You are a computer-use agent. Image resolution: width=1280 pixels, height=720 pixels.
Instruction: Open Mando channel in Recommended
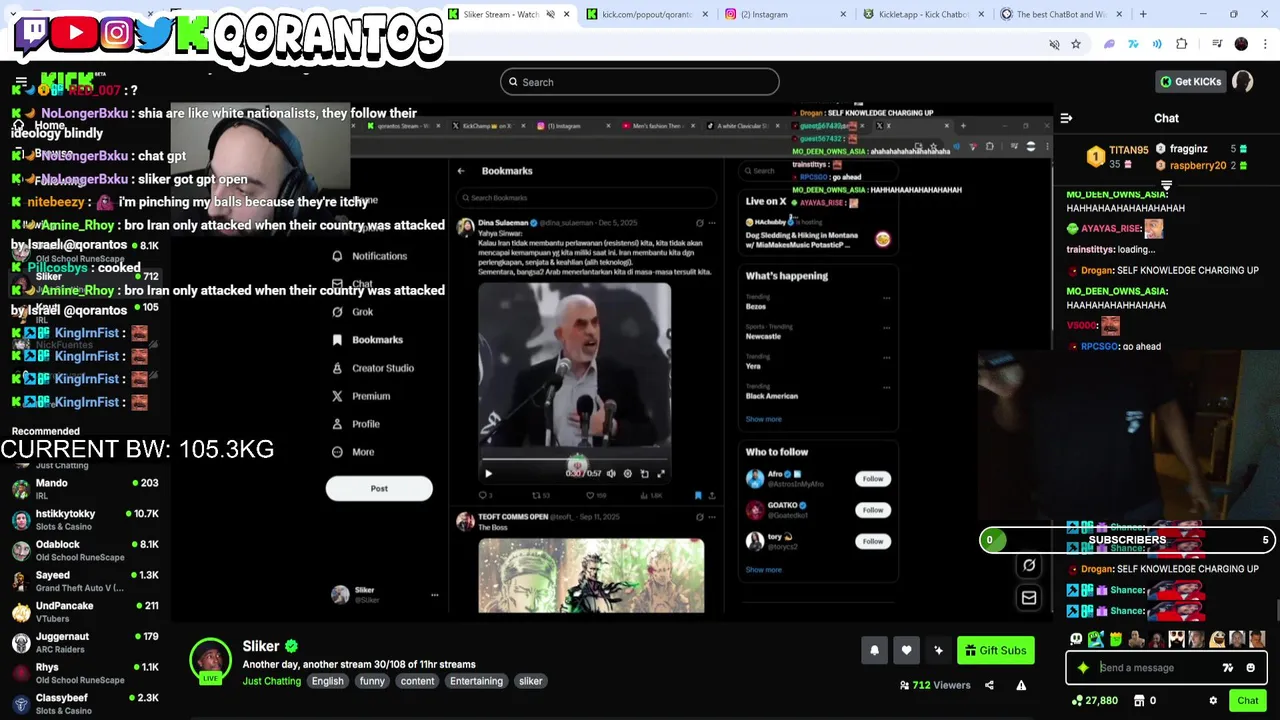coord(85,489)
